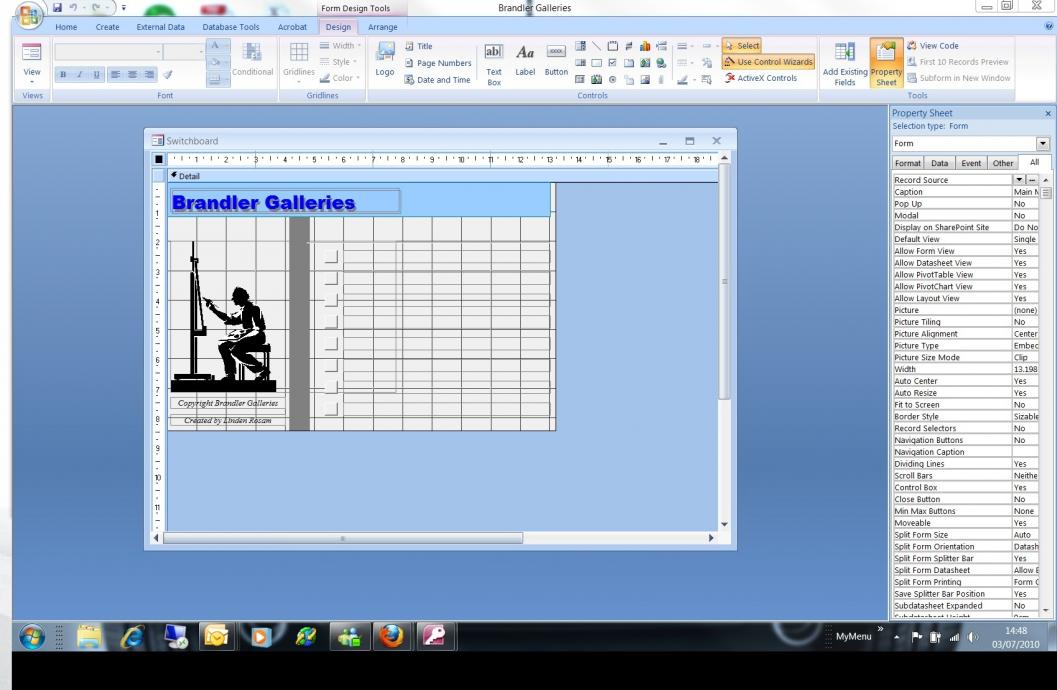Viewport: 1057px width, 690px height.
Task: Open the gridline Width dropdown
Action: click(x=340, y=46)
